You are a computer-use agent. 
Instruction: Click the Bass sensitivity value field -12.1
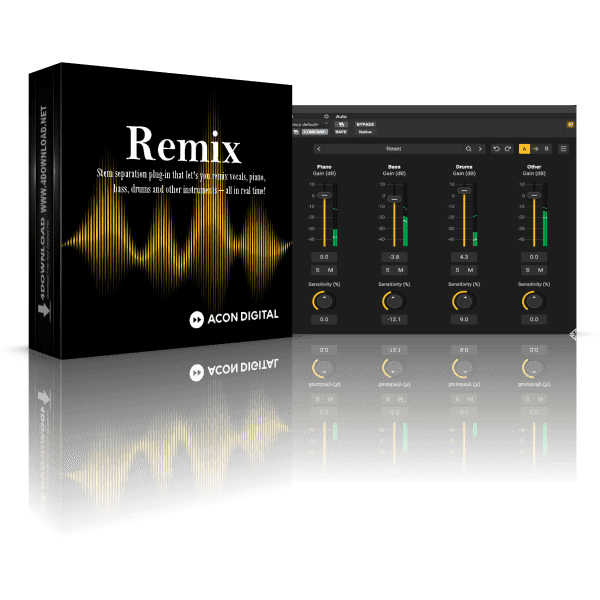[394, 320]
